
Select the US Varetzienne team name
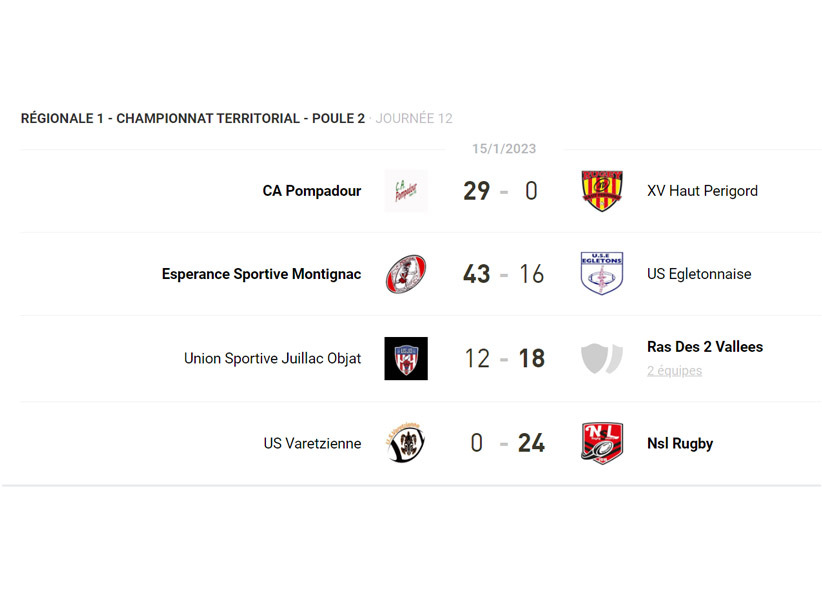coord(312,443)
